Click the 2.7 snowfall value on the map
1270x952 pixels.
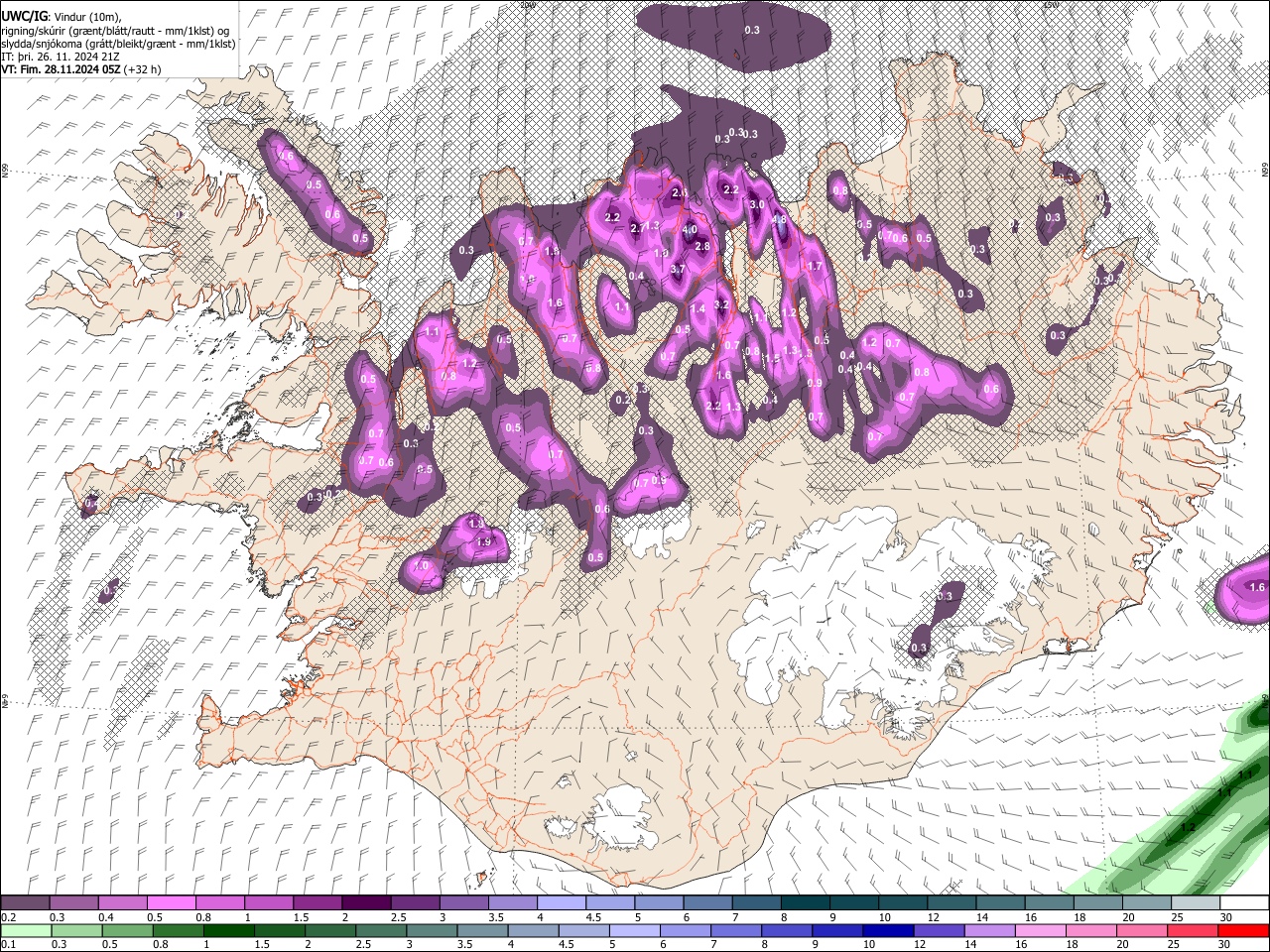pyautogui.click(x=637, y=228)
